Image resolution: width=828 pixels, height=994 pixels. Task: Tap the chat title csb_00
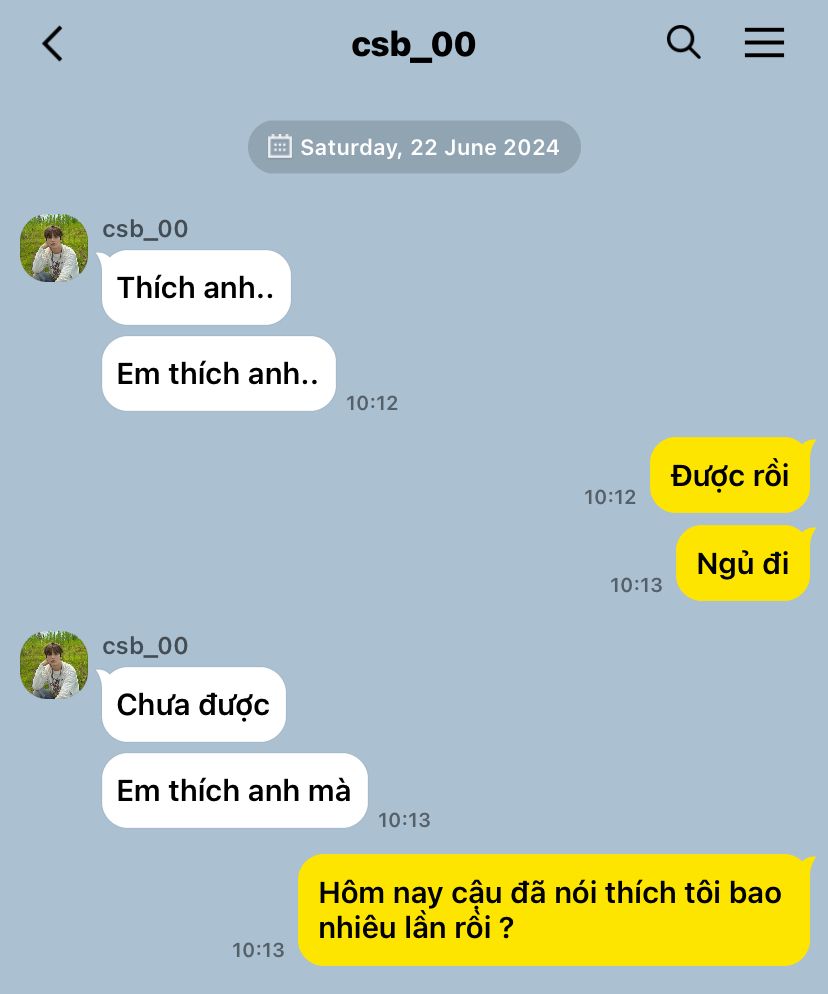413,44
